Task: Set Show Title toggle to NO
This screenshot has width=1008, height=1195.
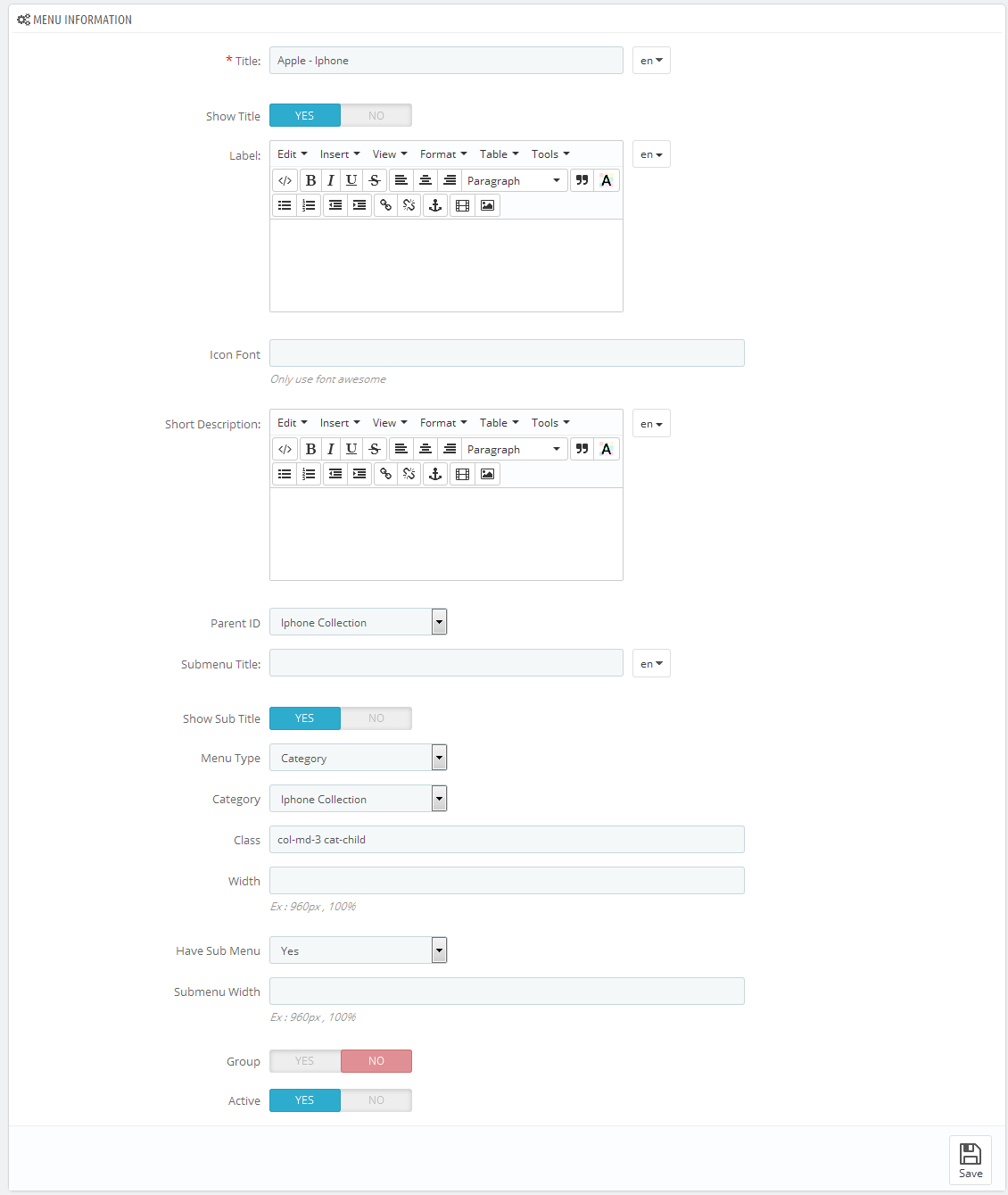Action: [376, 115]
